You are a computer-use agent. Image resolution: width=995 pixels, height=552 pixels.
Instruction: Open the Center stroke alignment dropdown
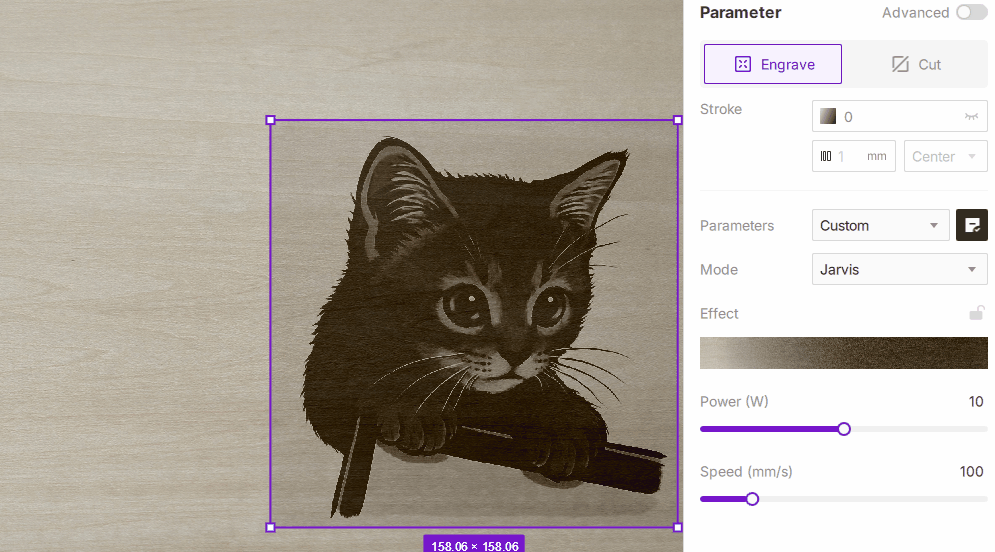[945, 156]
